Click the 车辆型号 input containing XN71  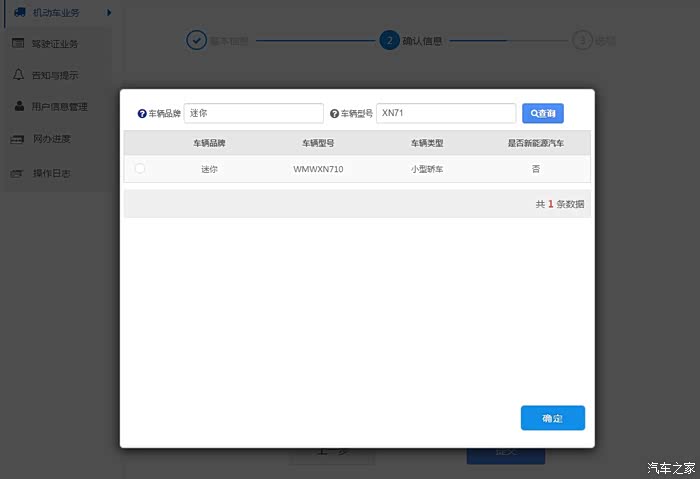pyautogui.click(x=446, y=113)
